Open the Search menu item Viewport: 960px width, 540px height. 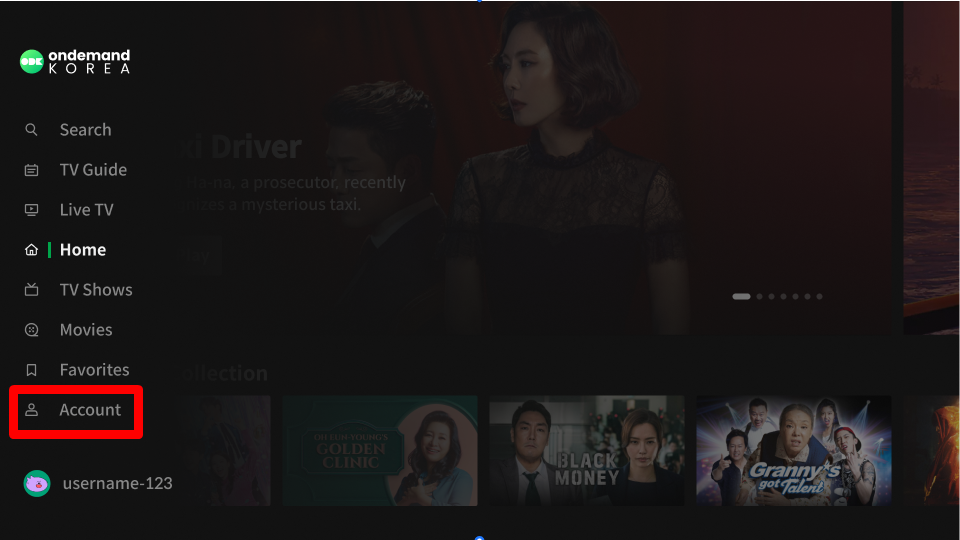tap(86, 130)
